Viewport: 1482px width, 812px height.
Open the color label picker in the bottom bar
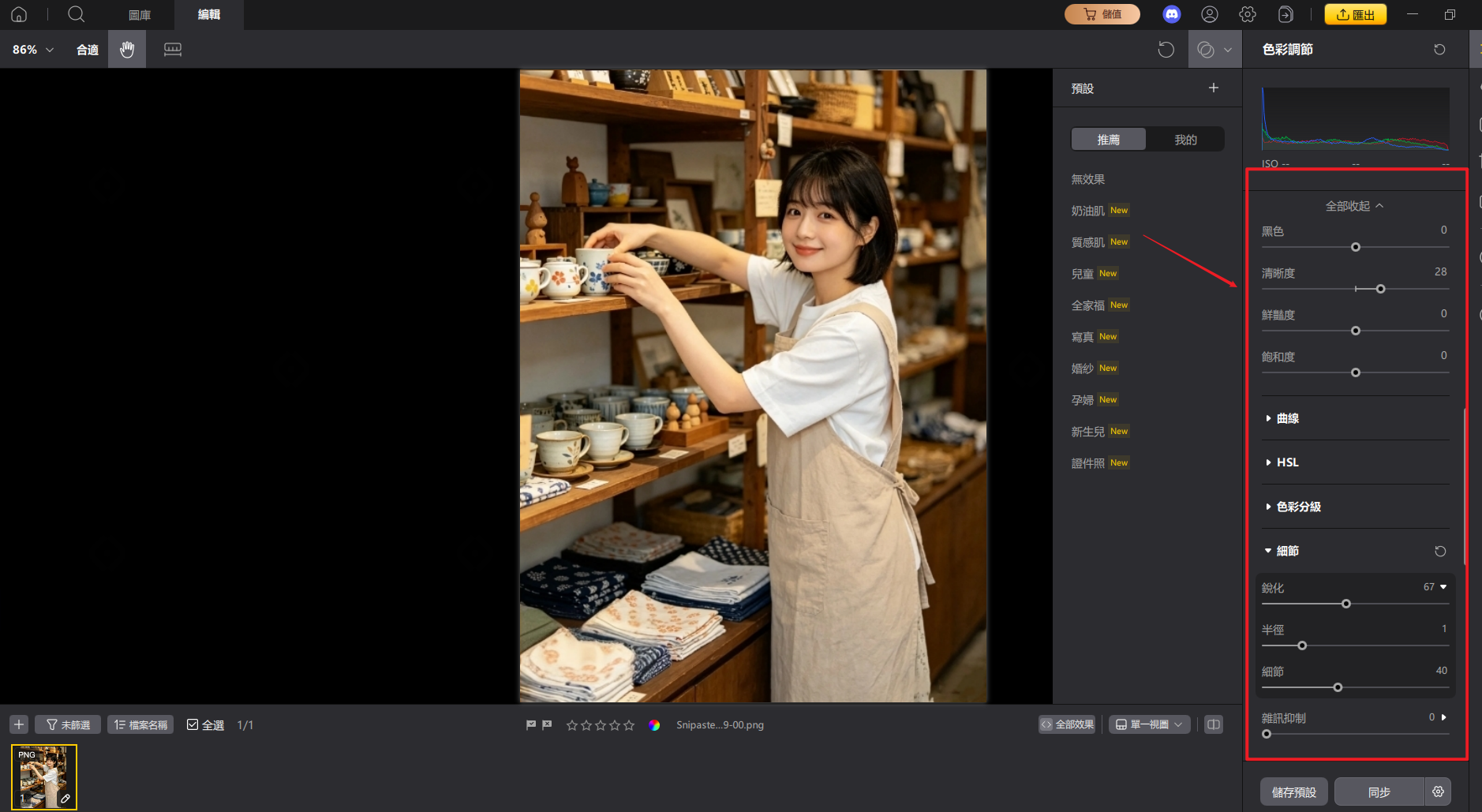tap(655, 724)
